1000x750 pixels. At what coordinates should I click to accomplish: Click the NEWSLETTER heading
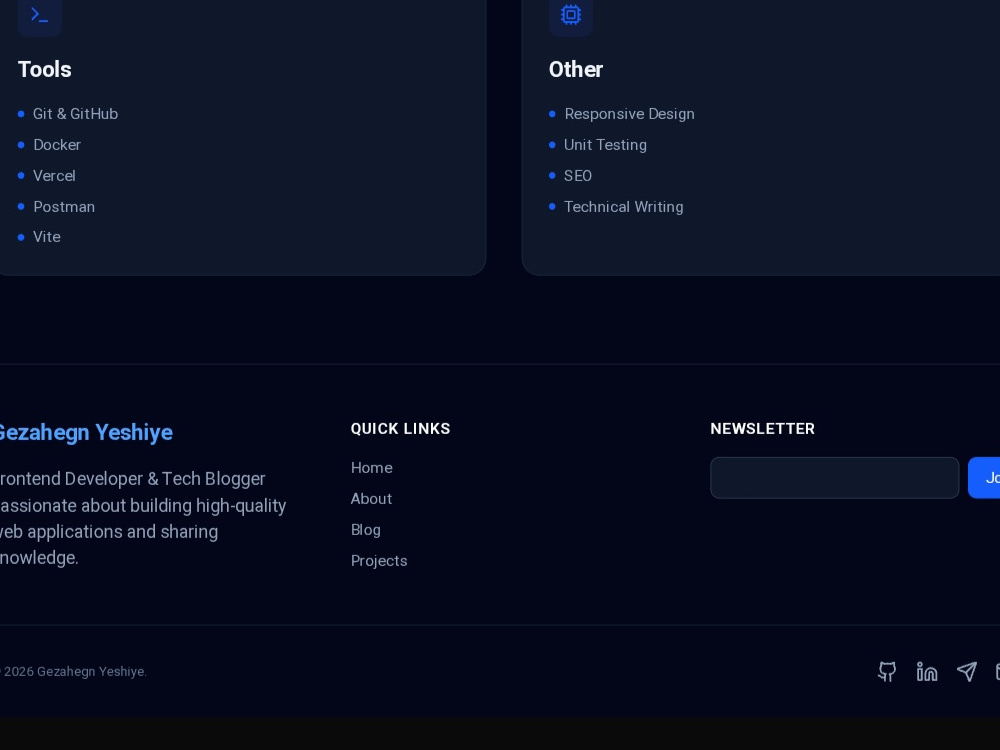(x=763, y=429)
